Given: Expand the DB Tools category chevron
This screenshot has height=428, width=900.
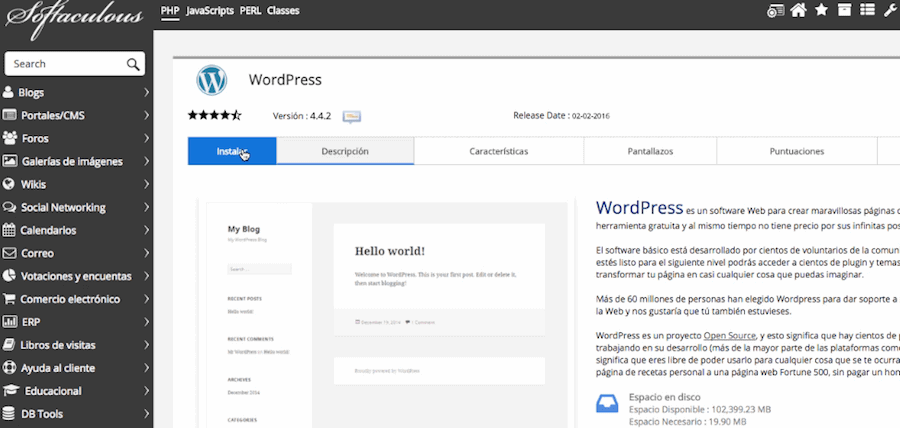Looking at the screenshot, I should (147, 414).
